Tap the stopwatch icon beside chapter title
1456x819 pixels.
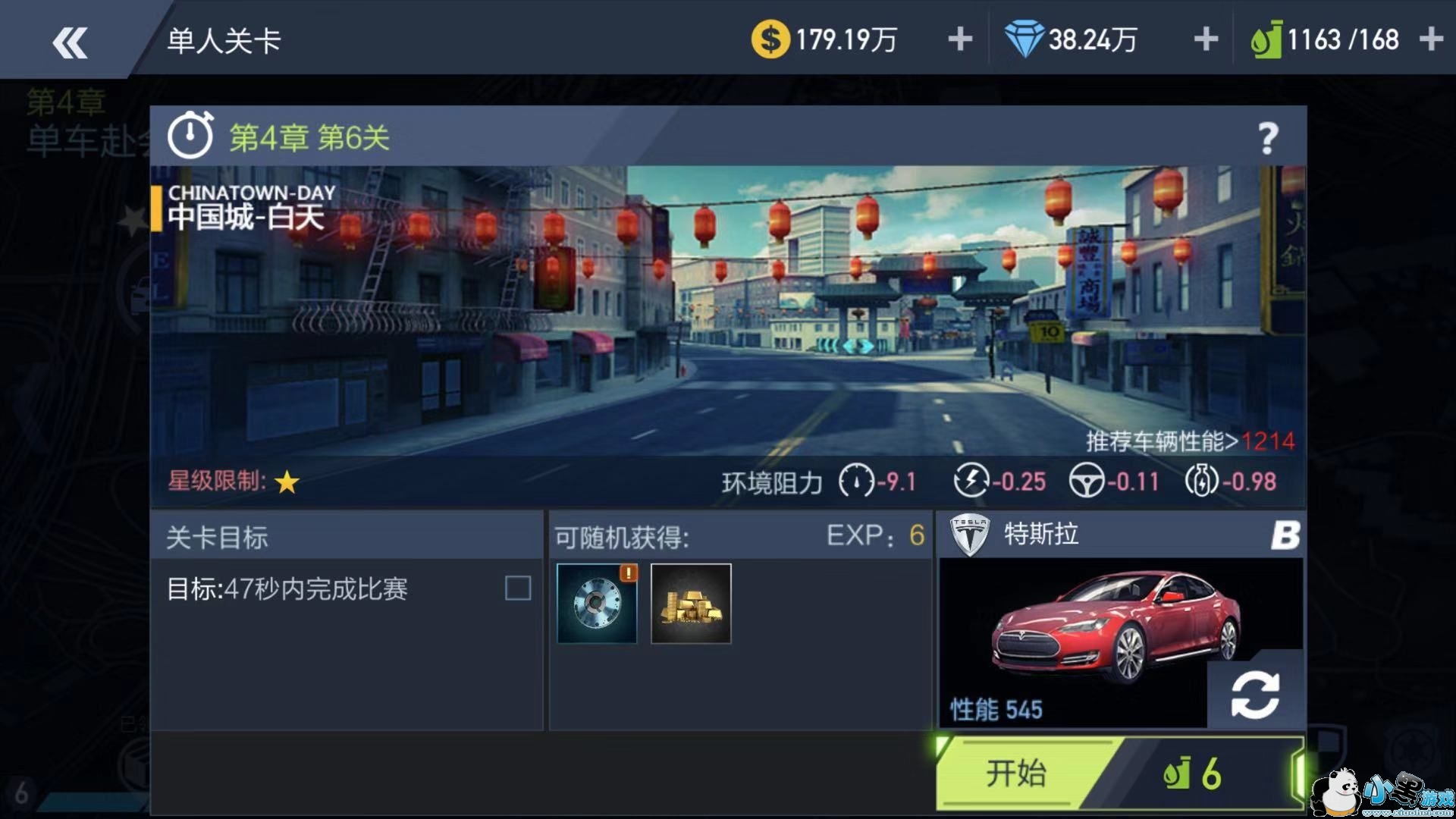[190, 135]
